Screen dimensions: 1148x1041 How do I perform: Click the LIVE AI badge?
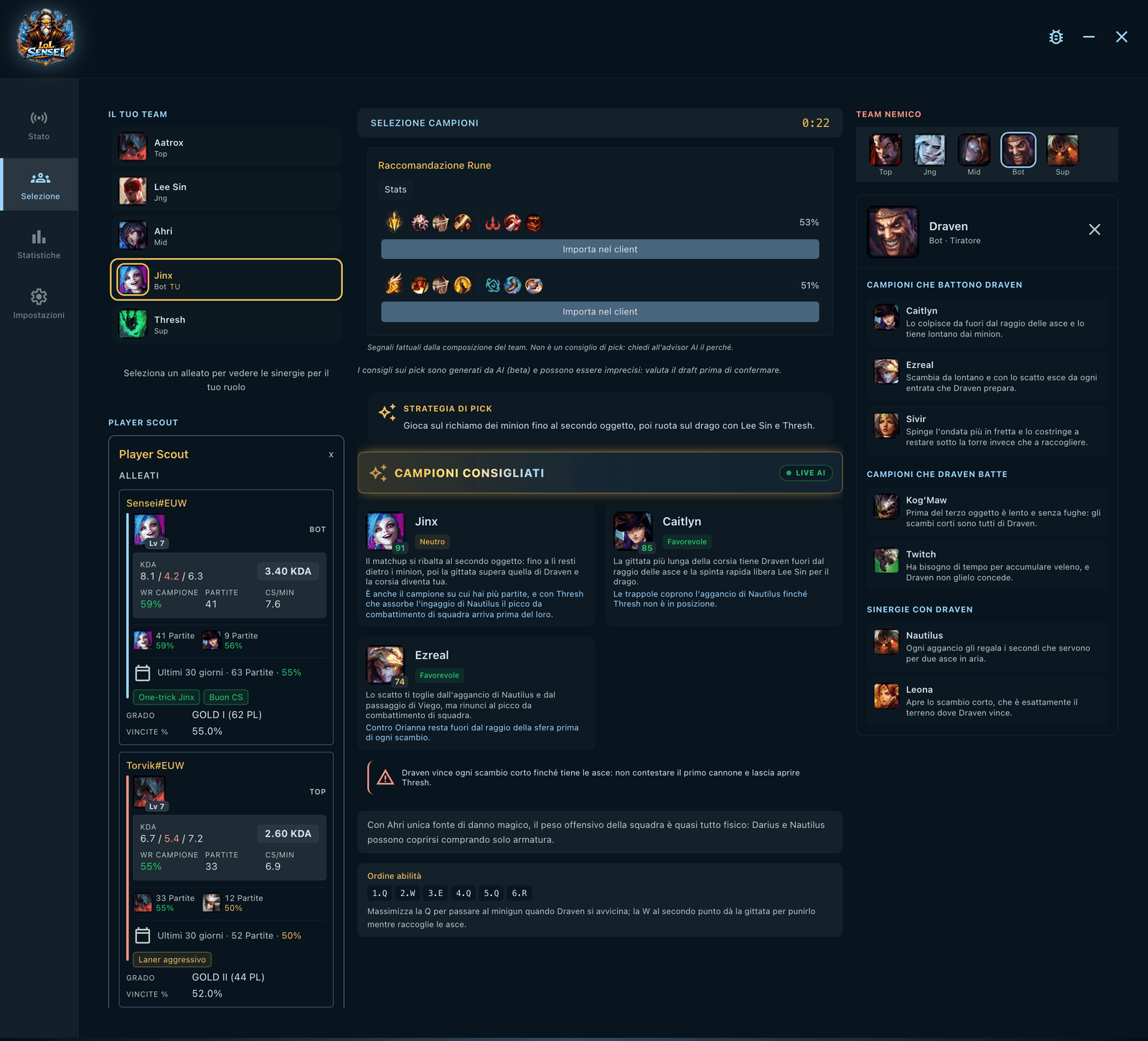[x=806, y=473]
